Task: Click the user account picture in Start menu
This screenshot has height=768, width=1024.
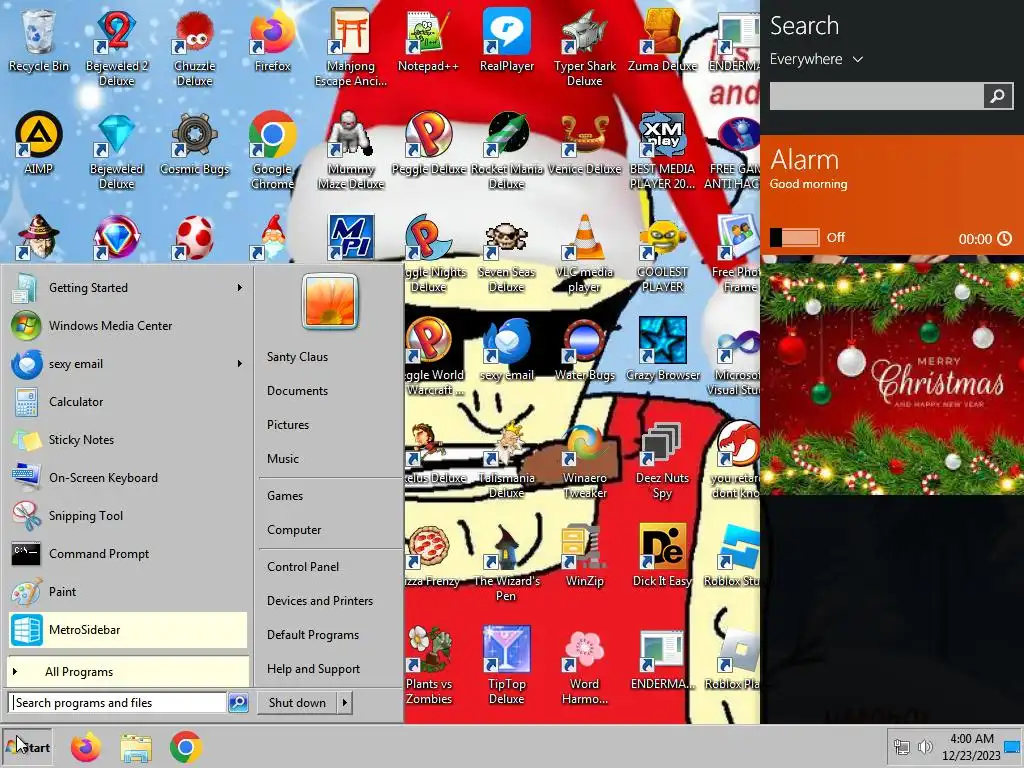Action: click(x=330, y=302)
